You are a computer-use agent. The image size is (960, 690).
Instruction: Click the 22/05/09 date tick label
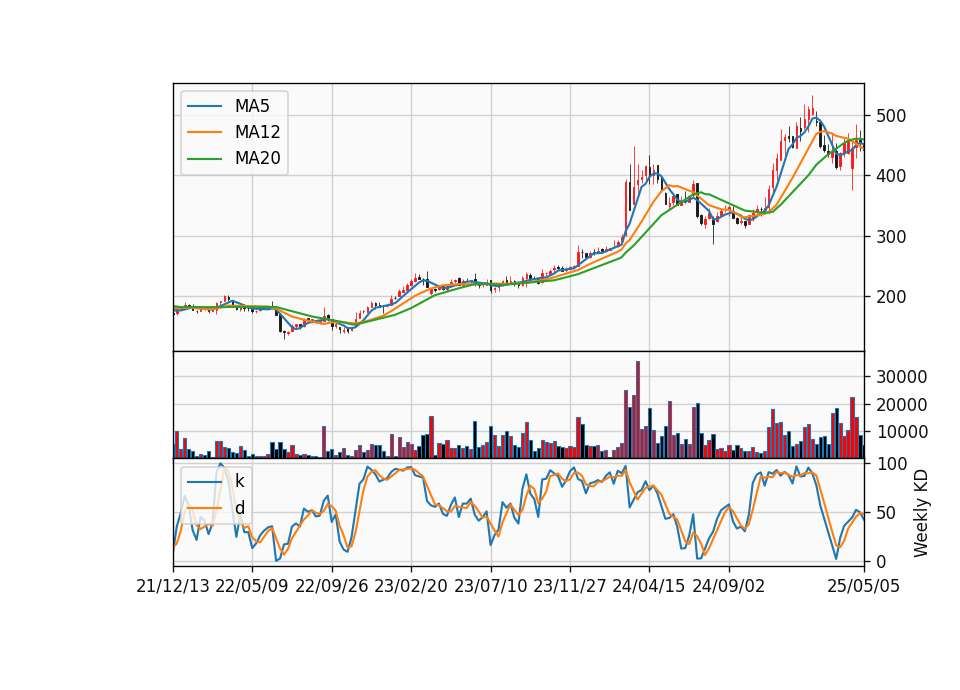[x=252, y=587]
